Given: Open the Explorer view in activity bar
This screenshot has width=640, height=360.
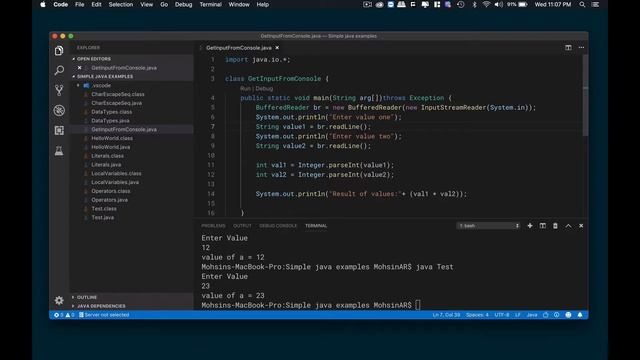Looking at the screenshot, I should click(x=59, y=51).
